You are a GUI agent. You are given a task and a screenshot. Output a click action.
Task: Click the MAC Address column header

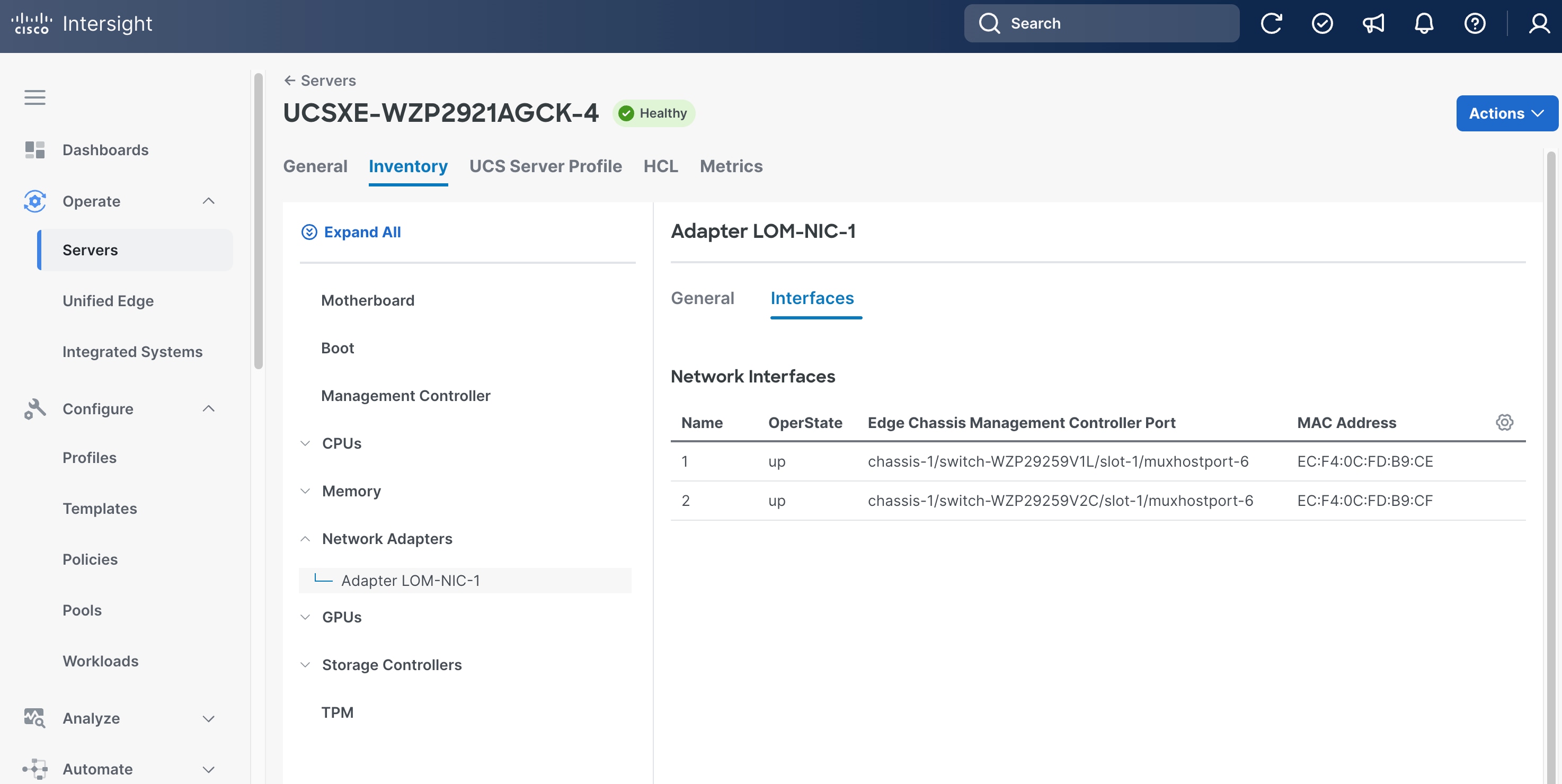1347,423
